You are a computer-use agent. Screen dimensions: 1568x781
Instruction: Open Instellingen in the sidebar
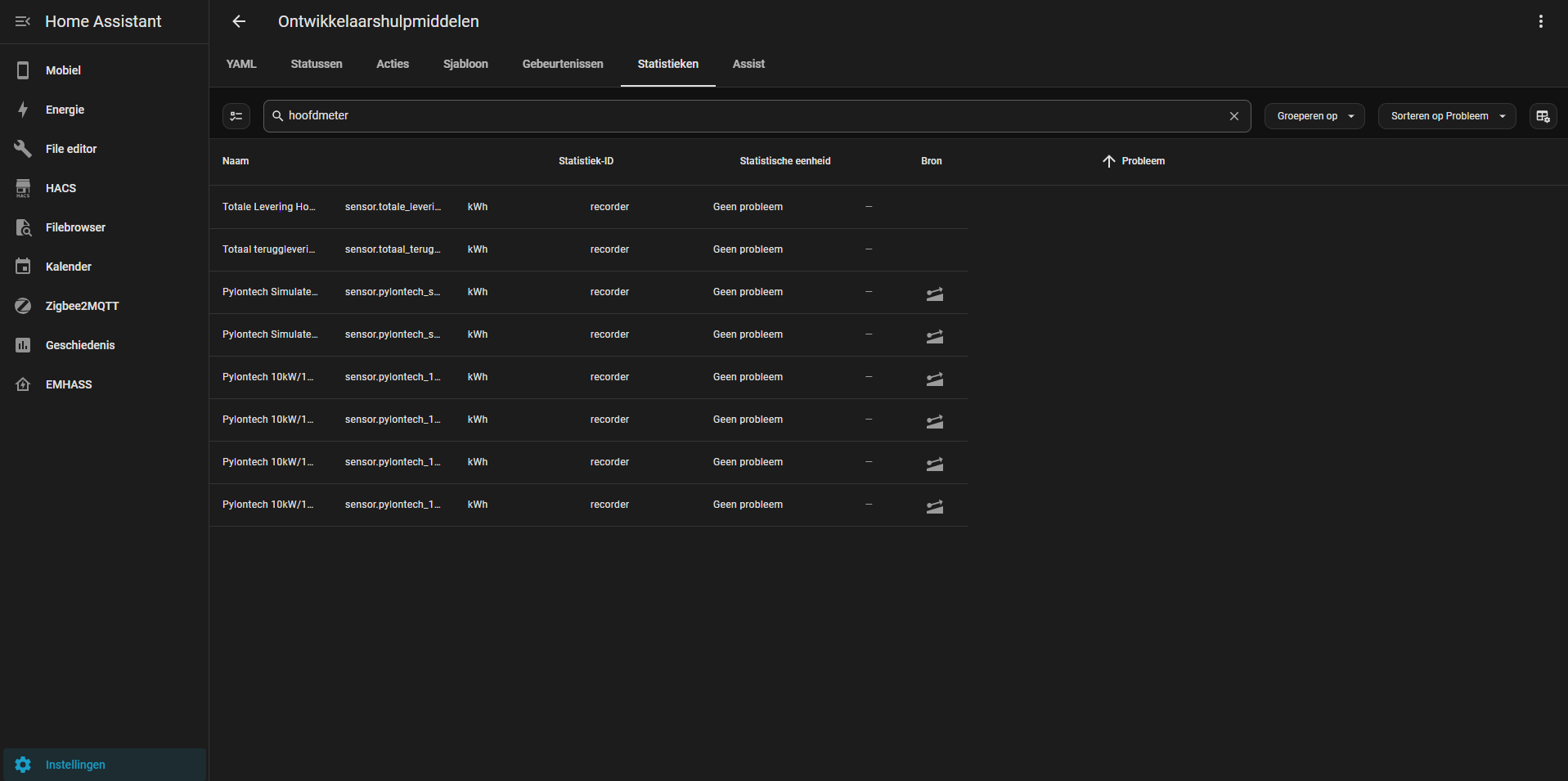pos(104,765)
